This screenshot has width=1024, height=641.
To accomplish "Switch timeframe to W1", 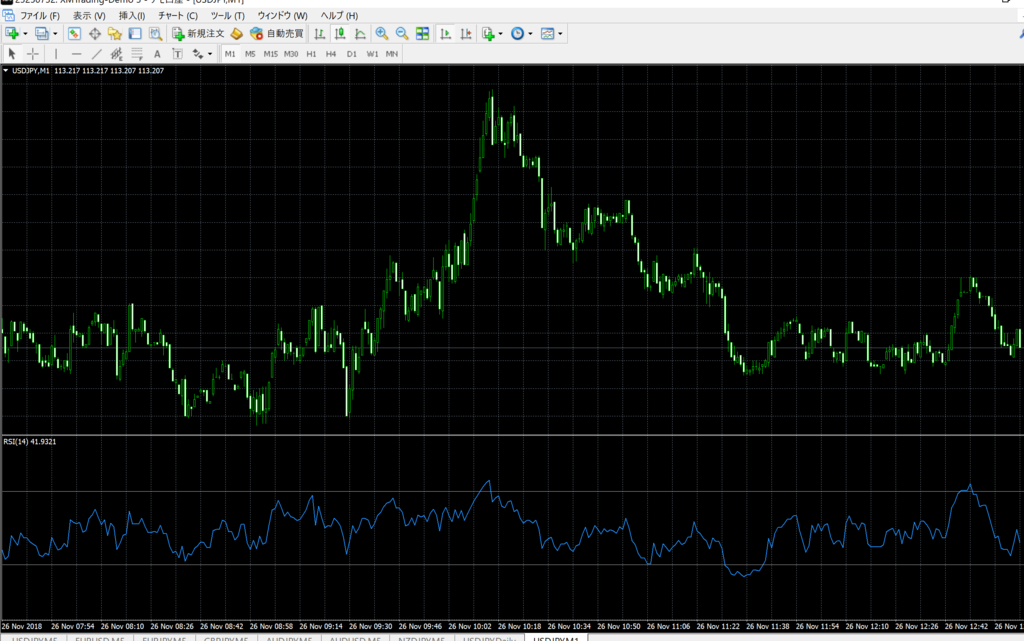I will tap(372, 54).
